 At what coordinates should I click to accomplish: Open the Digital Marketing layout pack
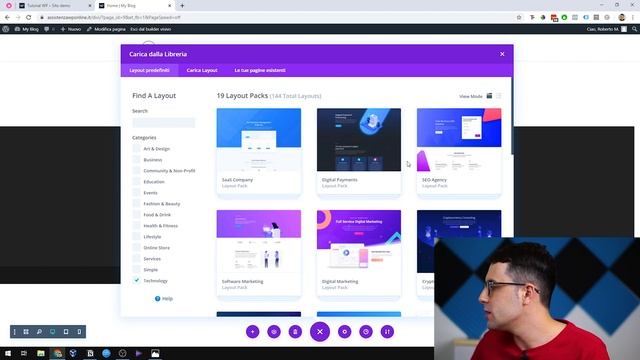(359, 253)
